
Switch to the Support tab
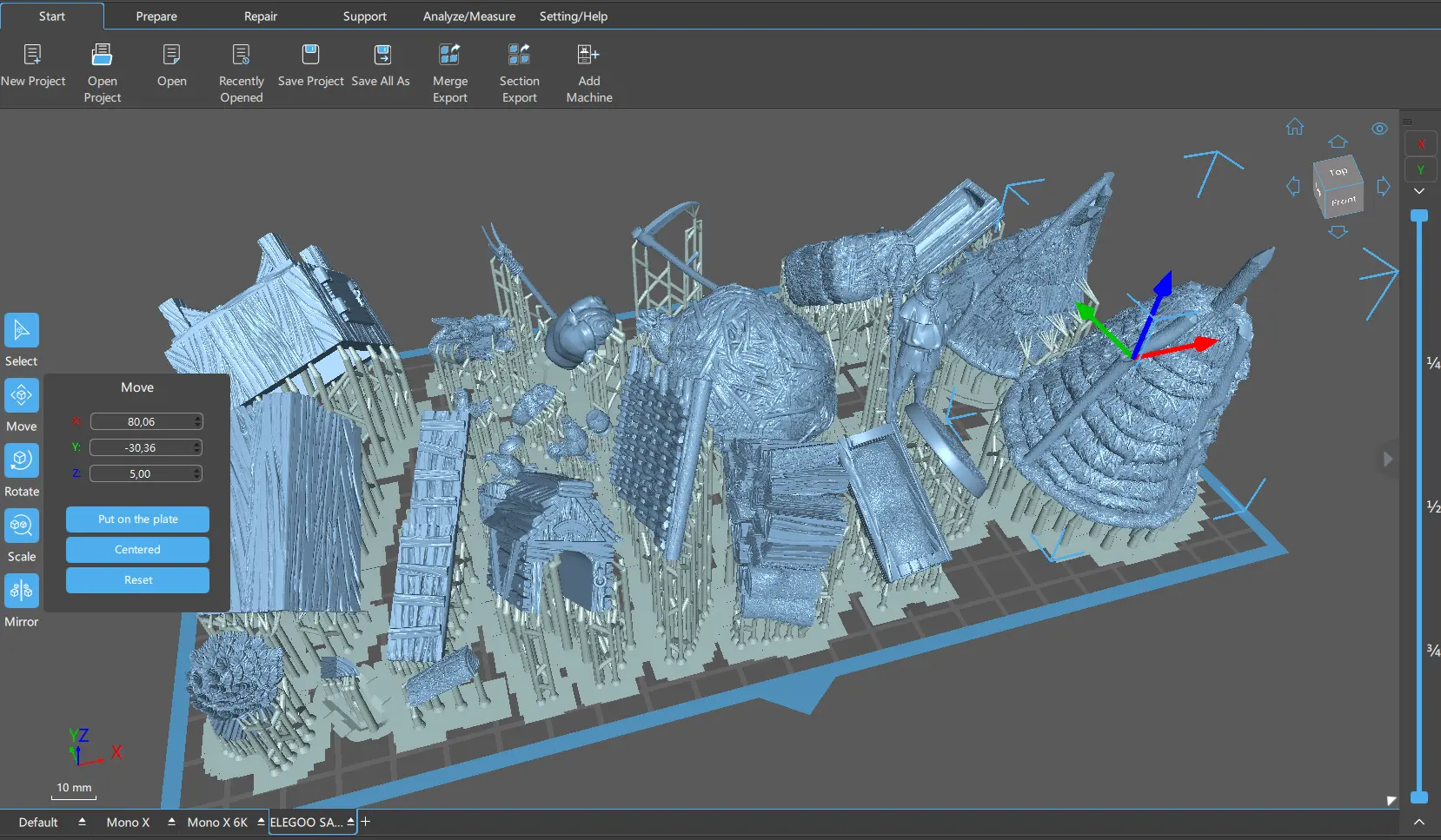(364, 17)
